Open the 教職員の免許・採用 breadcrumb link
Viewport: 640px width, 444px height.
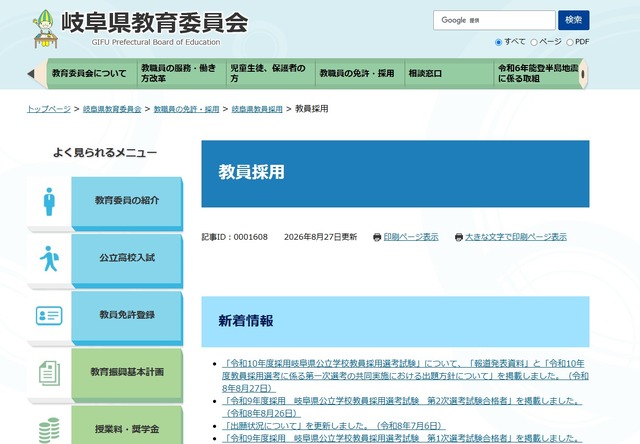[186, 109]
